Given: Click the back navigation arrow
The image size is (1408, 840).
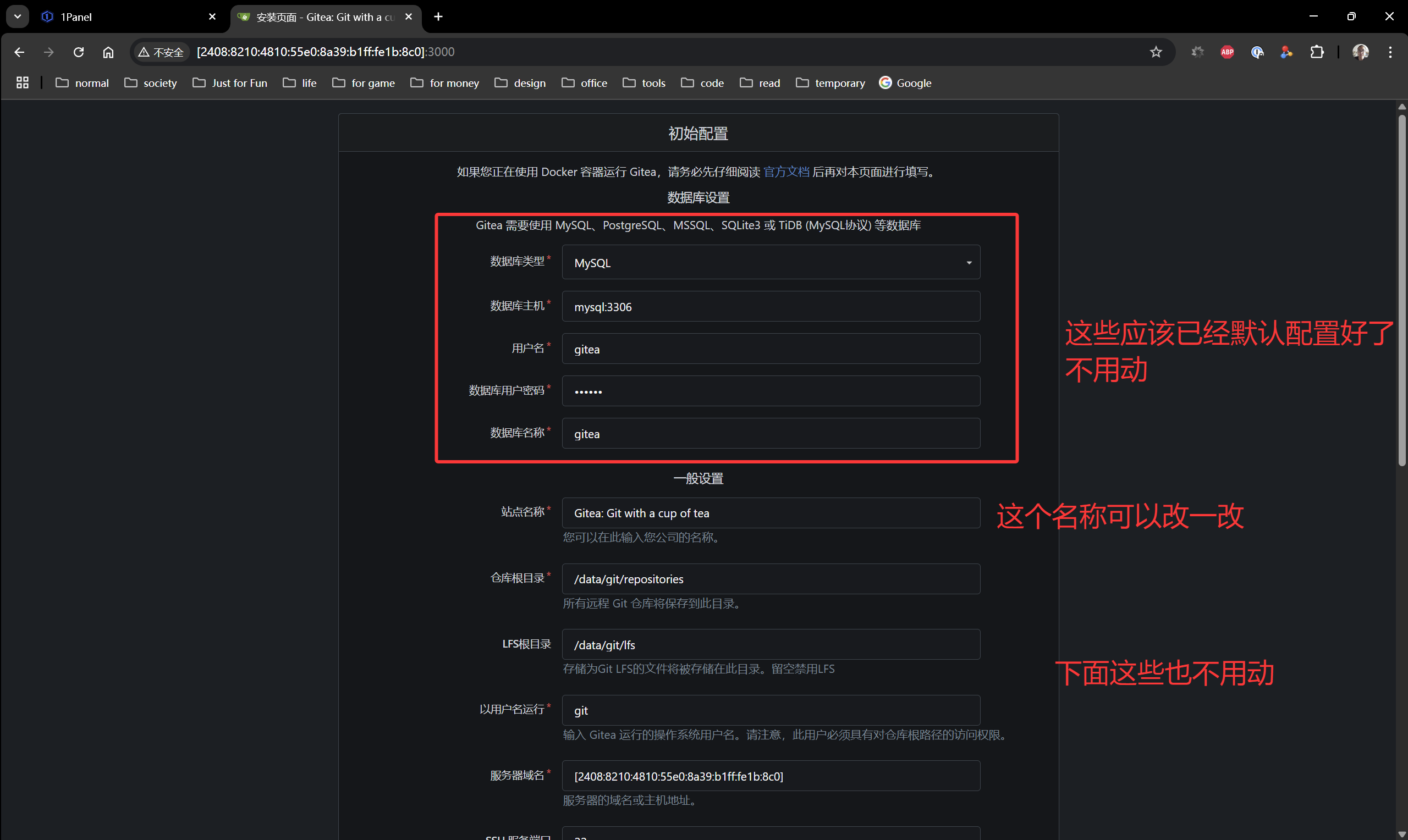Looking at the screenshot, I should (x=19, y=52).
